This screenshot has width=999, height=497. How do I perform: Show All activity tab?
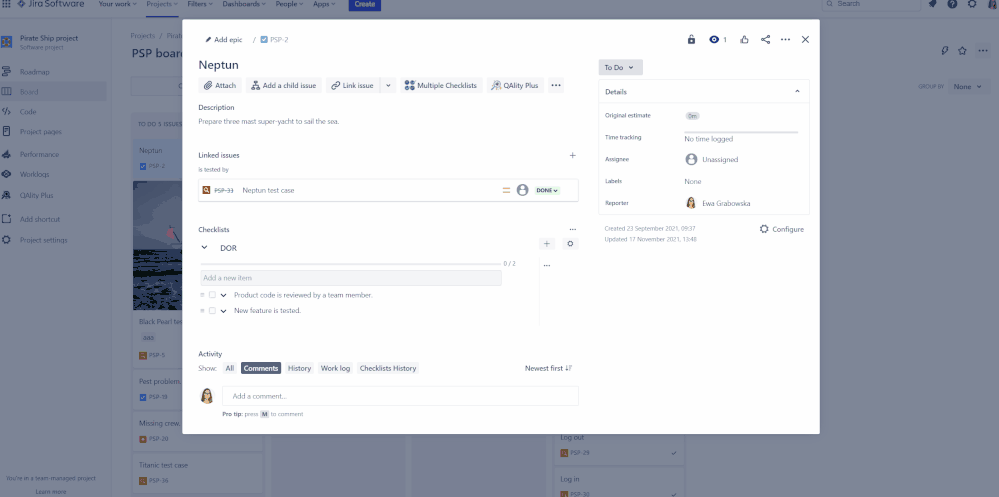(x=229, y=368)
